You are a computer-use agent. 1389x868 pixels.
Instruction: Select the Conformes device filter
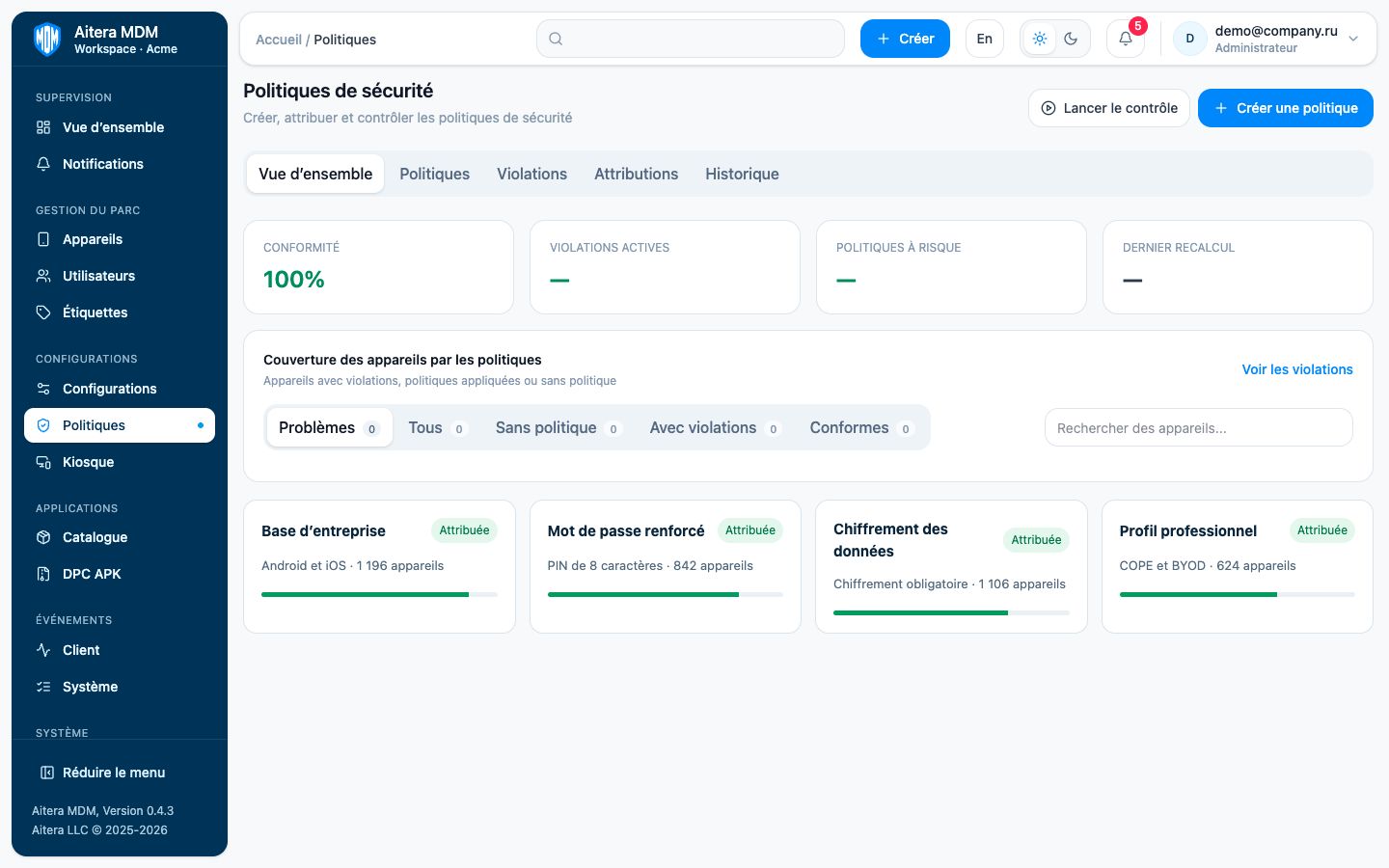(861, 427)
